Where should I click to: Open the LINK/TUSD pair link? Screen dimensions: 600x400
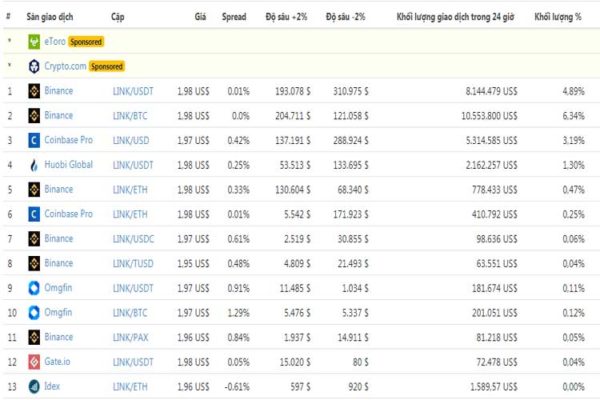(133, 263)
